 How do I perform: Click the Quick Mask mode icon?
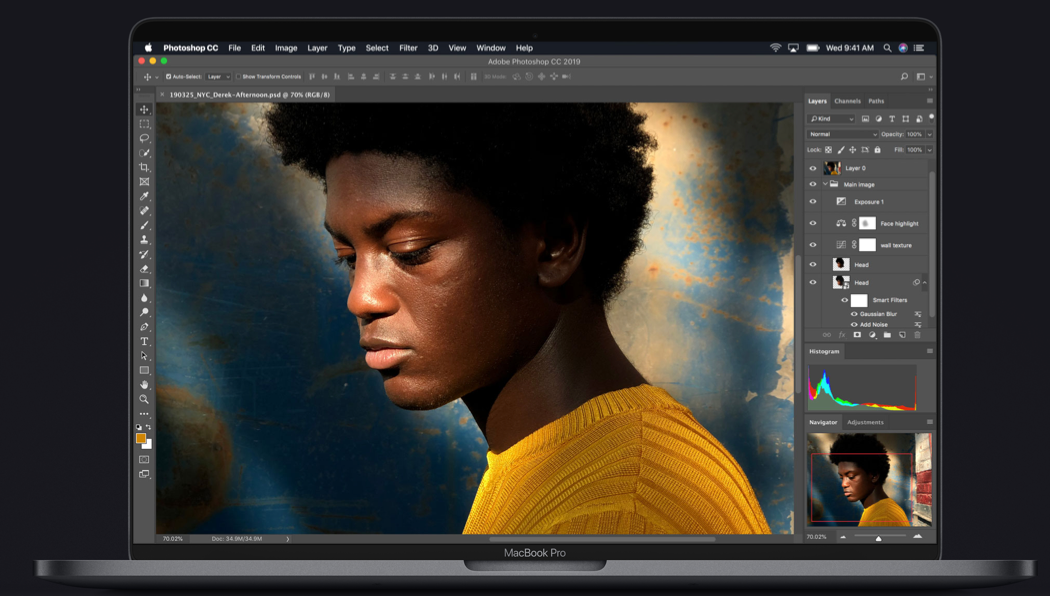click(x=144, y=459)
